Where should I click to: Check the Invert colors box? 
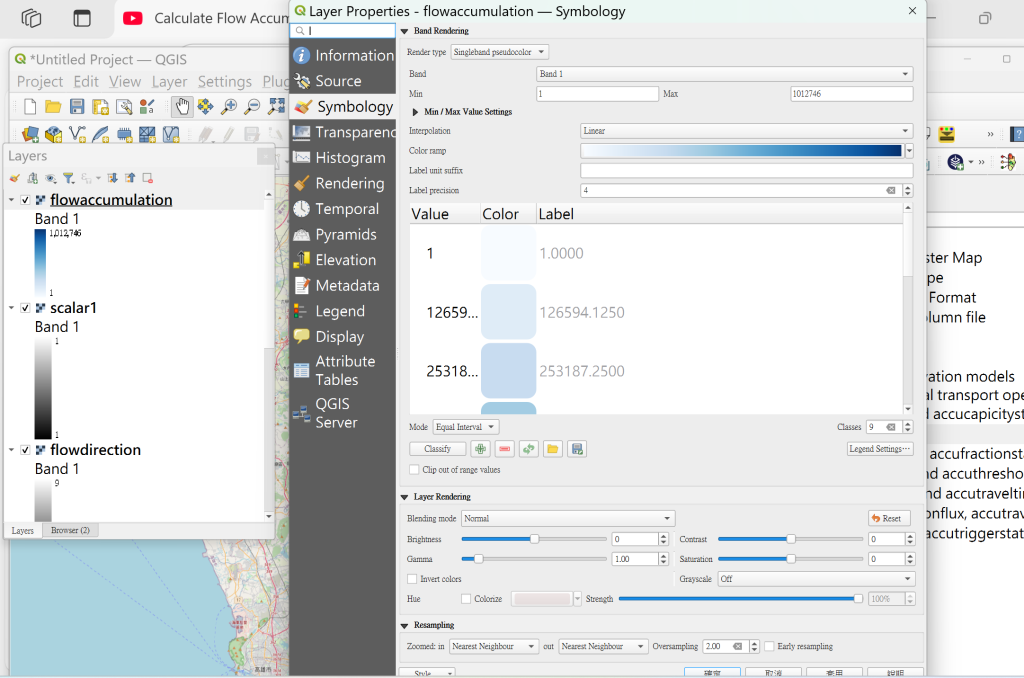[412, 579]
